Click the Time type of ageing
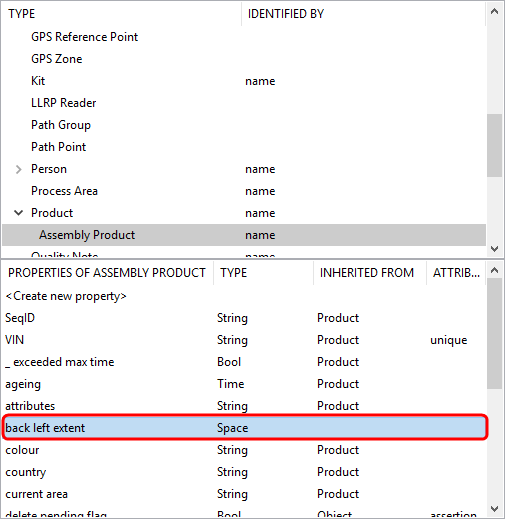 (230, 384)
